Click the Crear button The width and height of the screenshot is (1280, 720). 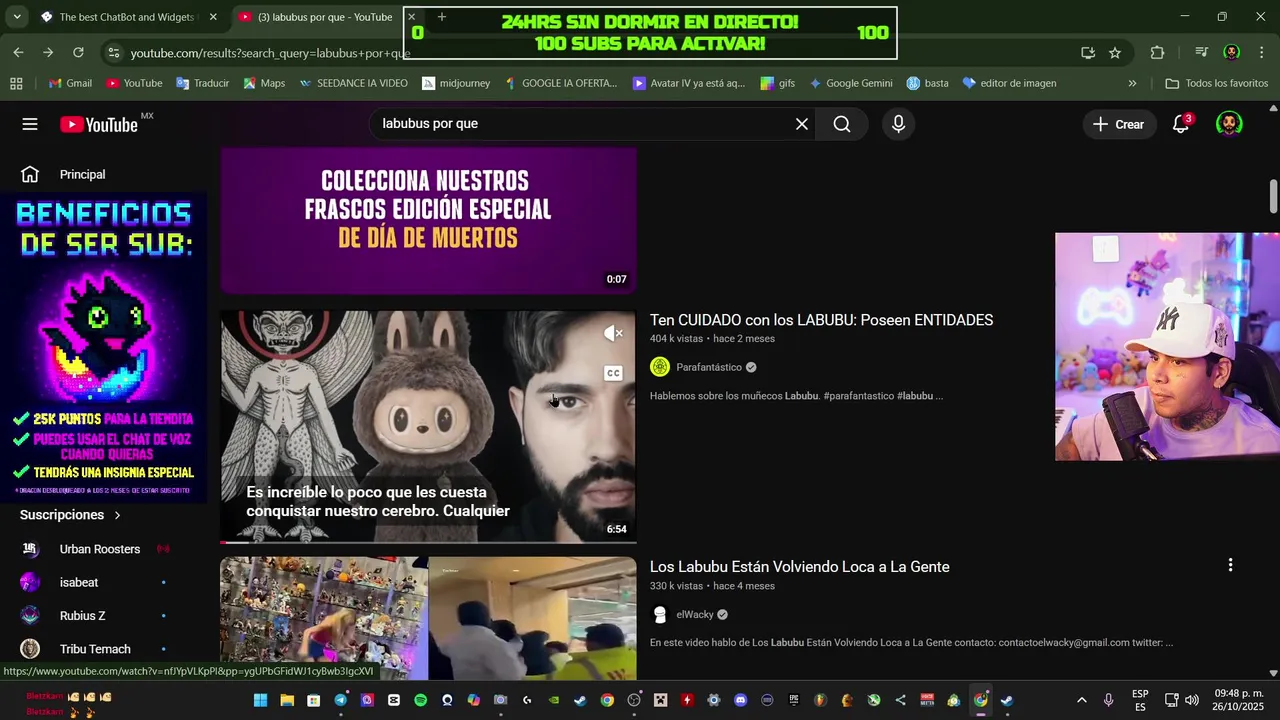[1118, 124]
